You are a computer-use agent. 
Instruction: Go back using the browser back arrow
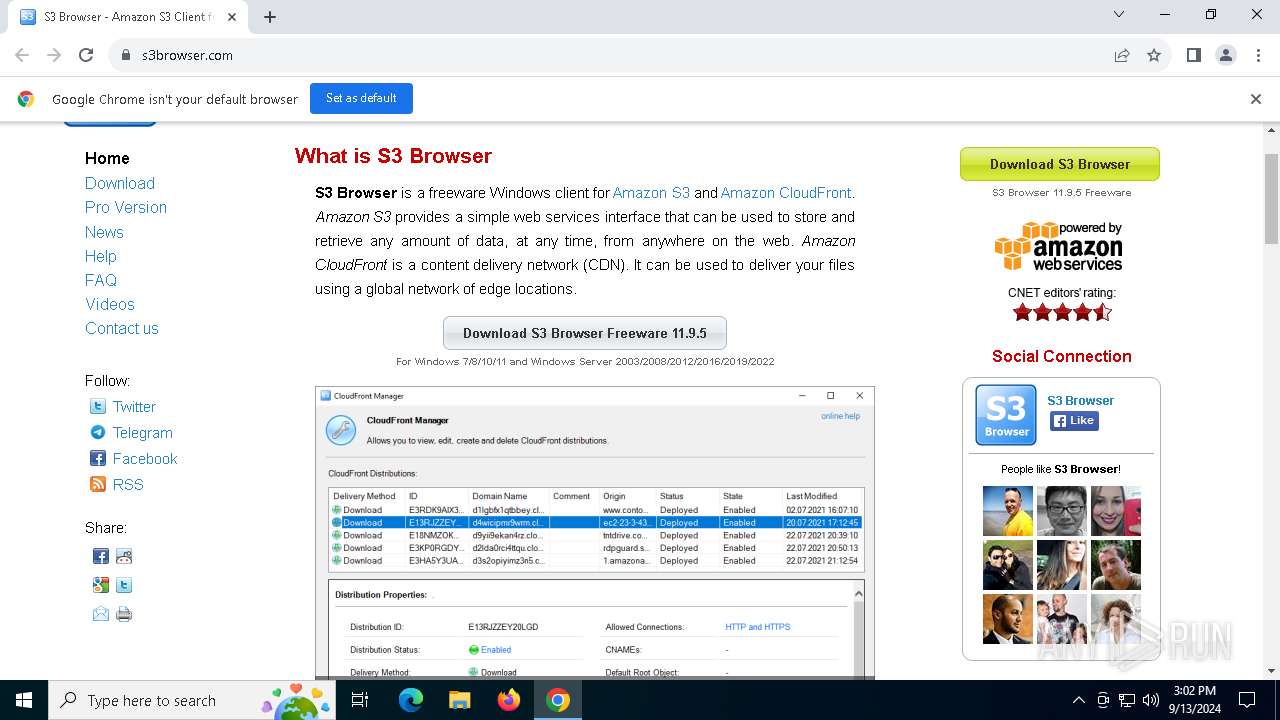(x=22, y=55)
